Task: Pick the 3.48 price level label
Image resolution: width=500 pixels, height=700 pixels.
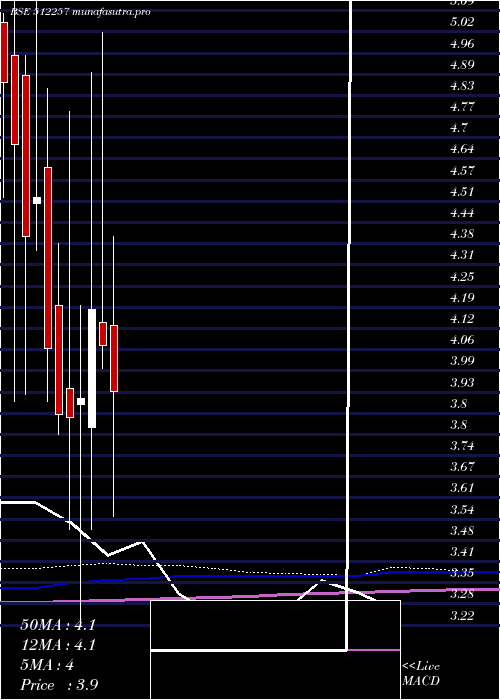Action: [x=462, y=531]
